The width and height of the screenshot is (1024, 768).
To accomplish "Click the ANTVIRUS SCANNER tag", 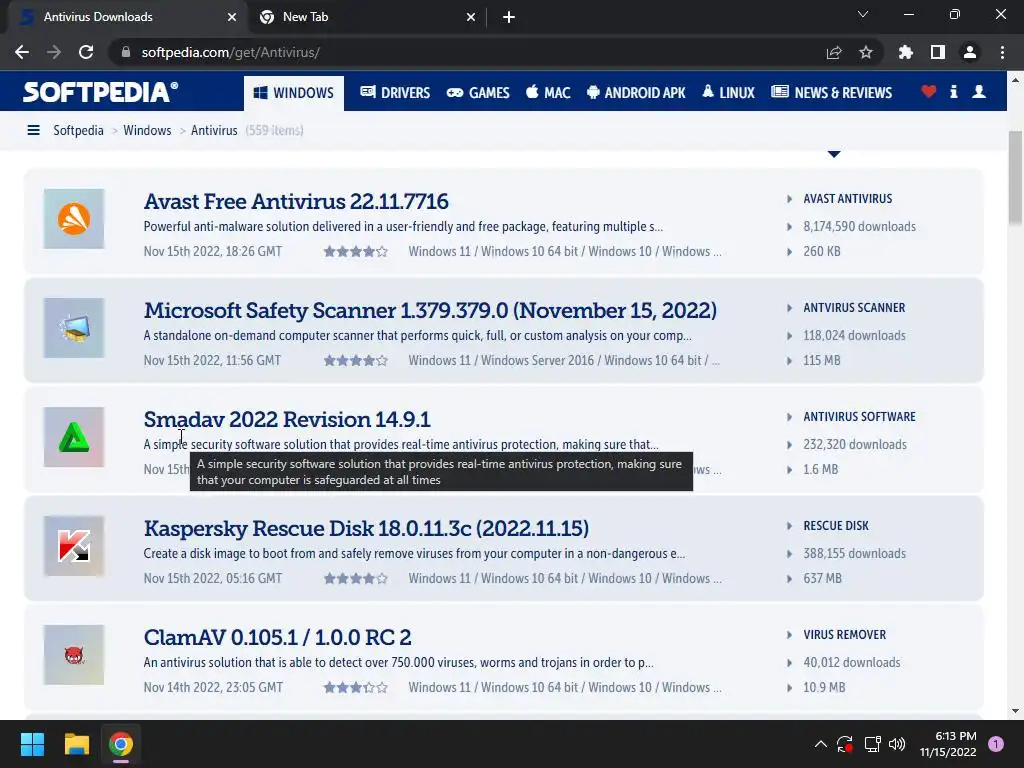I will tap(854, 308).
